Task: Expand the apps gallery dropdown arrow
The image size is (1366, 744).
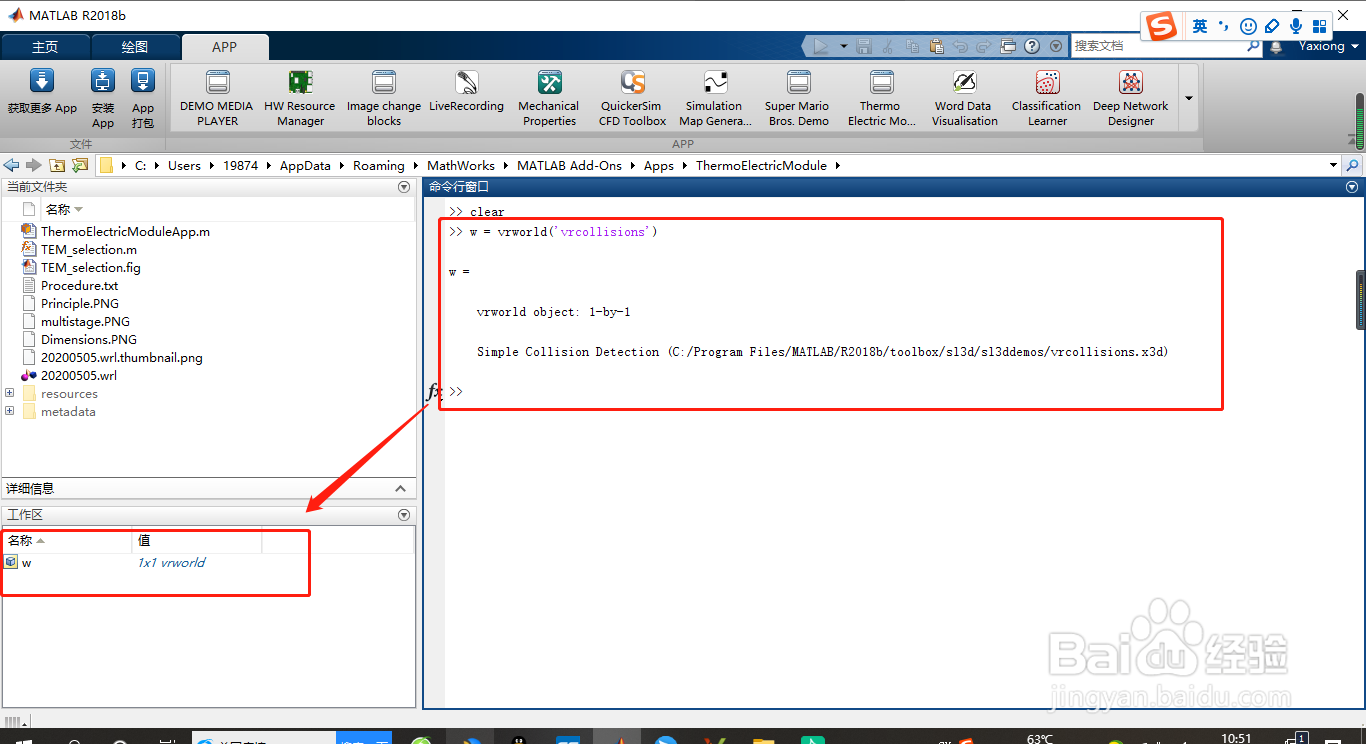Action: click(x=1189, y=98)
